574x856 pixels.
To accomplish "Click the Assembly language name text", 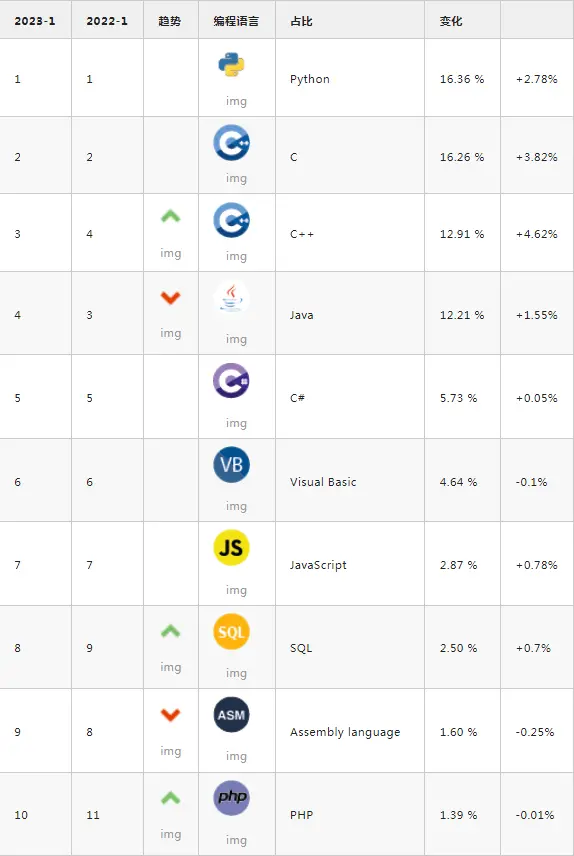I will [345, 732].
